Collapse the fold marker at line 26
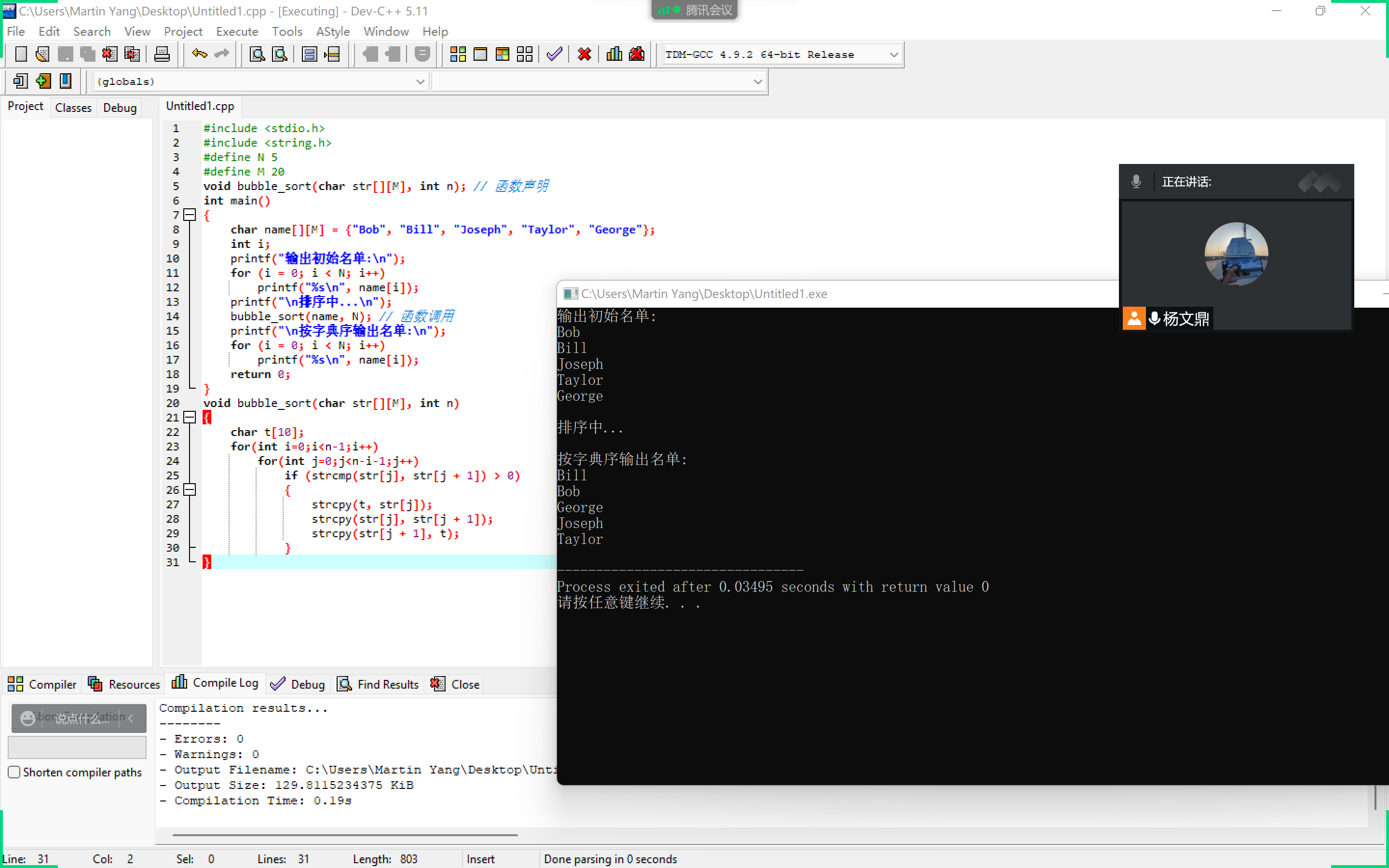 pyautogui.click(x=190, y=489)
